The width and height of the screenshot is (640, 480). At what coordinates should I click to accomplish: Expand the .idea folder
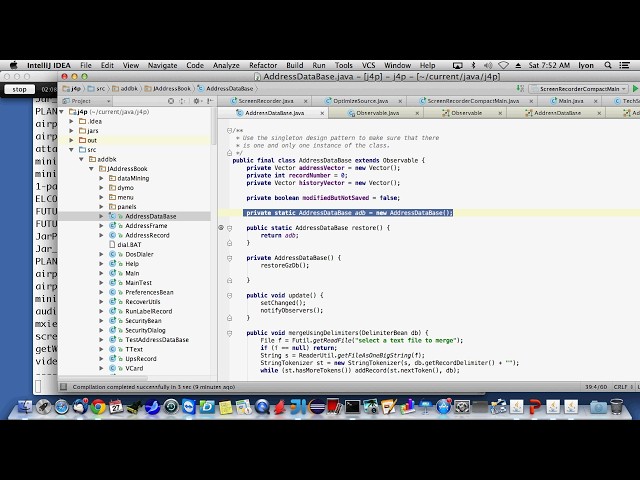coord(71,121)
